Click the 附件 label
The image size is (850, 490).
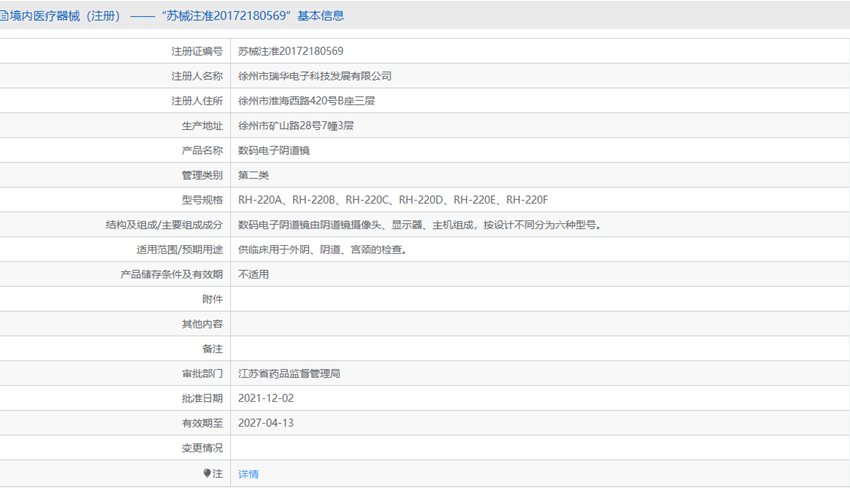[x=212, y=299]
